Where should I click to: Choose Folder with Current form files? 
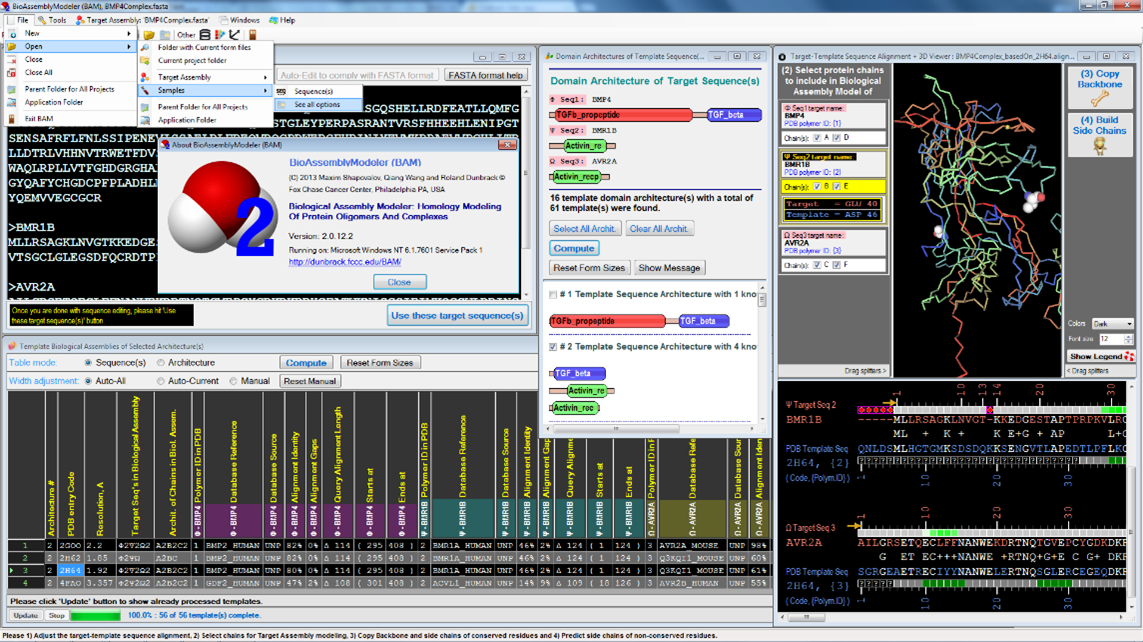204,47
